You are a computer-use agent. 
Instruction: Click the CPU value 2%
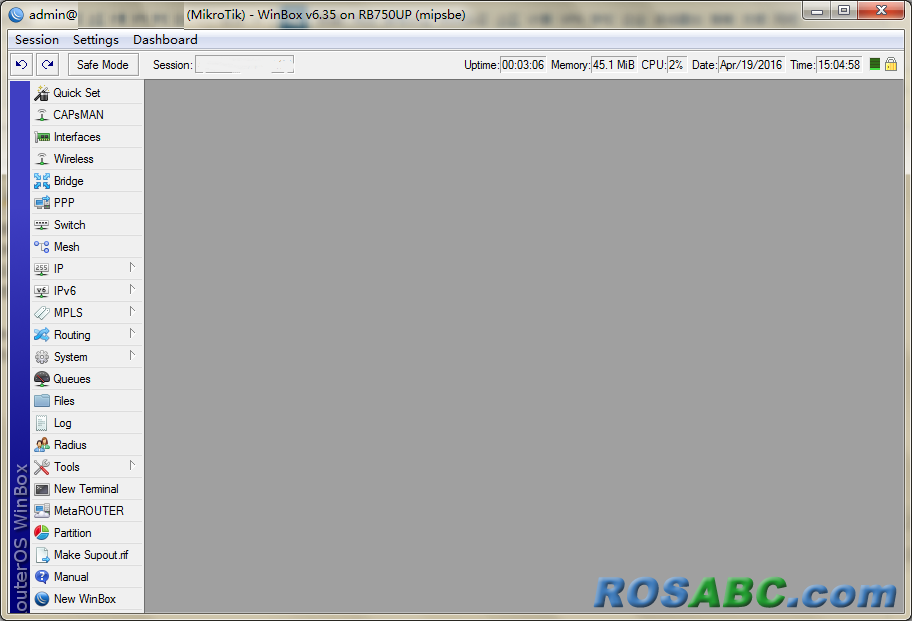(676, 65)
